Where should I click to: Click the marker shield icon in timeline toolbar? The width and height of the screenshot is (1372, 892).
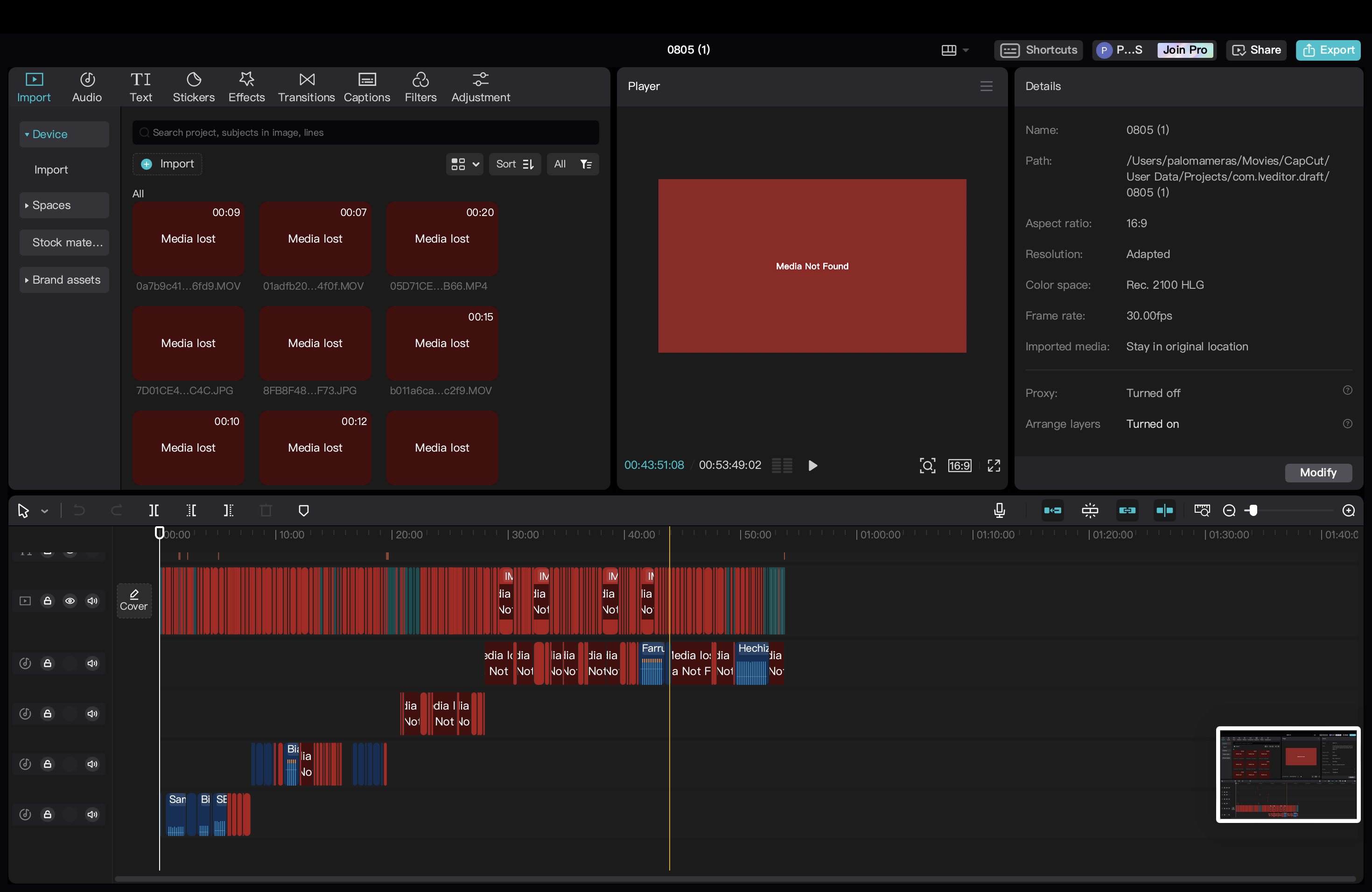pyautogui.click(x=304, y=510)
